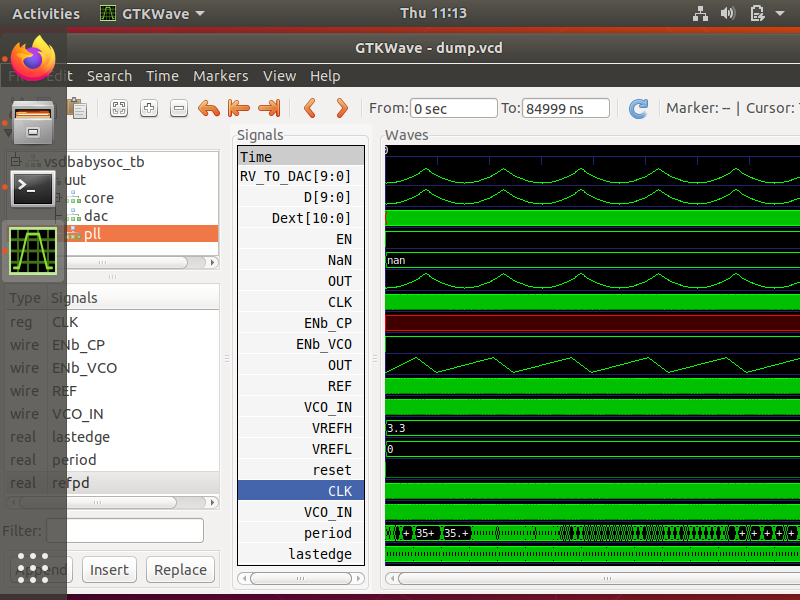Open Activities overview
This screenshot has width=800, height=600.
coord(46,14)
